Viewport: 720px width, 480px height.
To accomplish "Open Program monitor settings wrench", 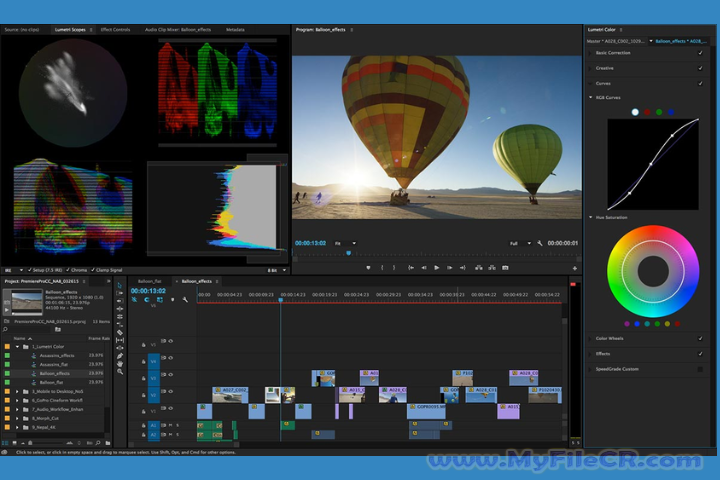I will (540, 243).
